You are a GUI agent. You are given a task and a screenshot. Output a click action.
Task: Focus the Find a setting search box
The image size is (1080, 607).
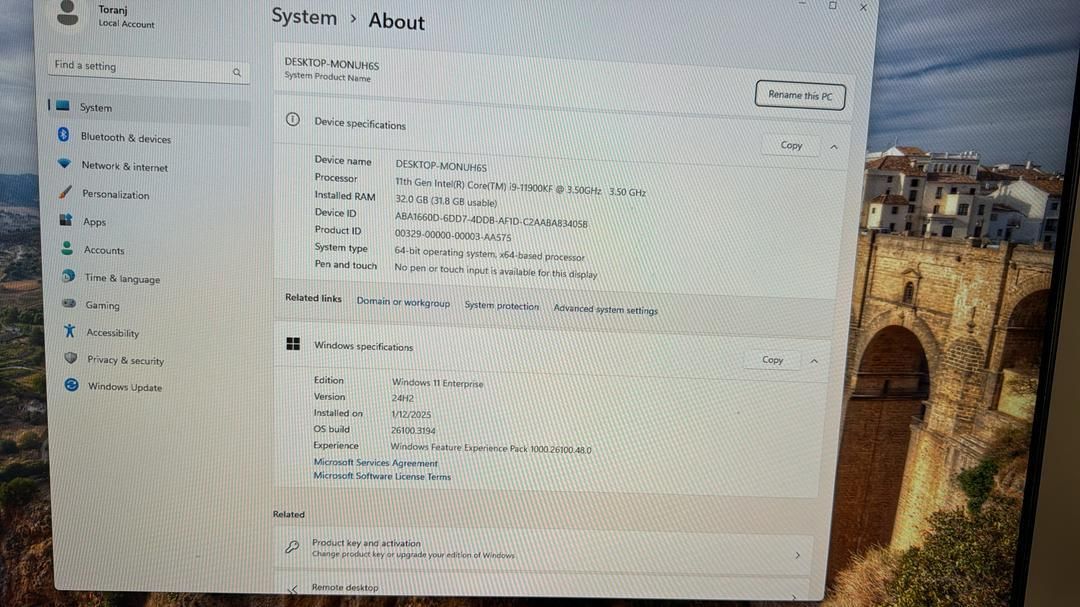(x=148, y=69)
